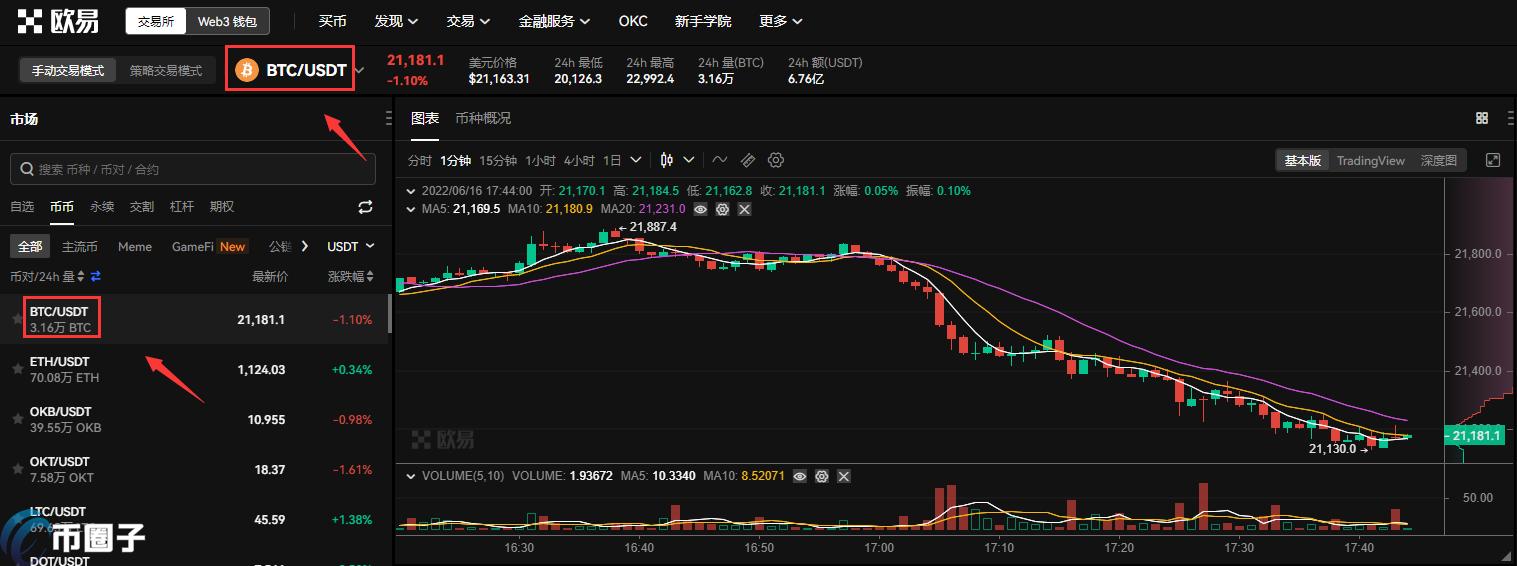The width and height of the screenshot is (1517, 566).
Task: Favorite ETH/USDT with its star icon
Action: click(17, 369)
